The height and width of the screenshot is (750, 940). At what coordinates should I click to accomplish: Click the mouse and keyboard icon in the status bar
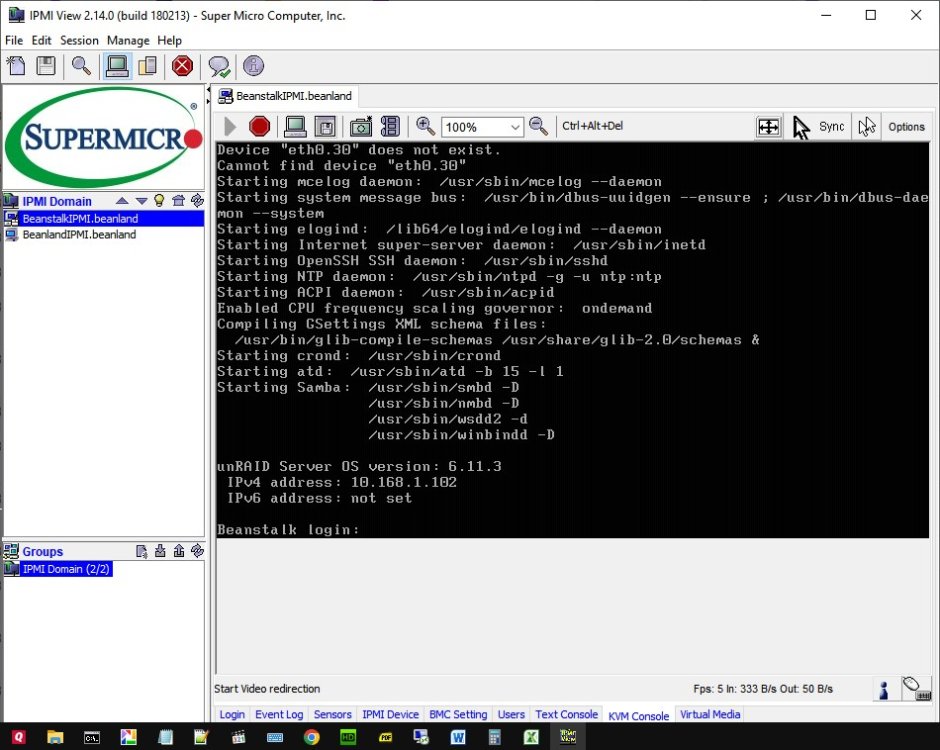pos(916,688)
